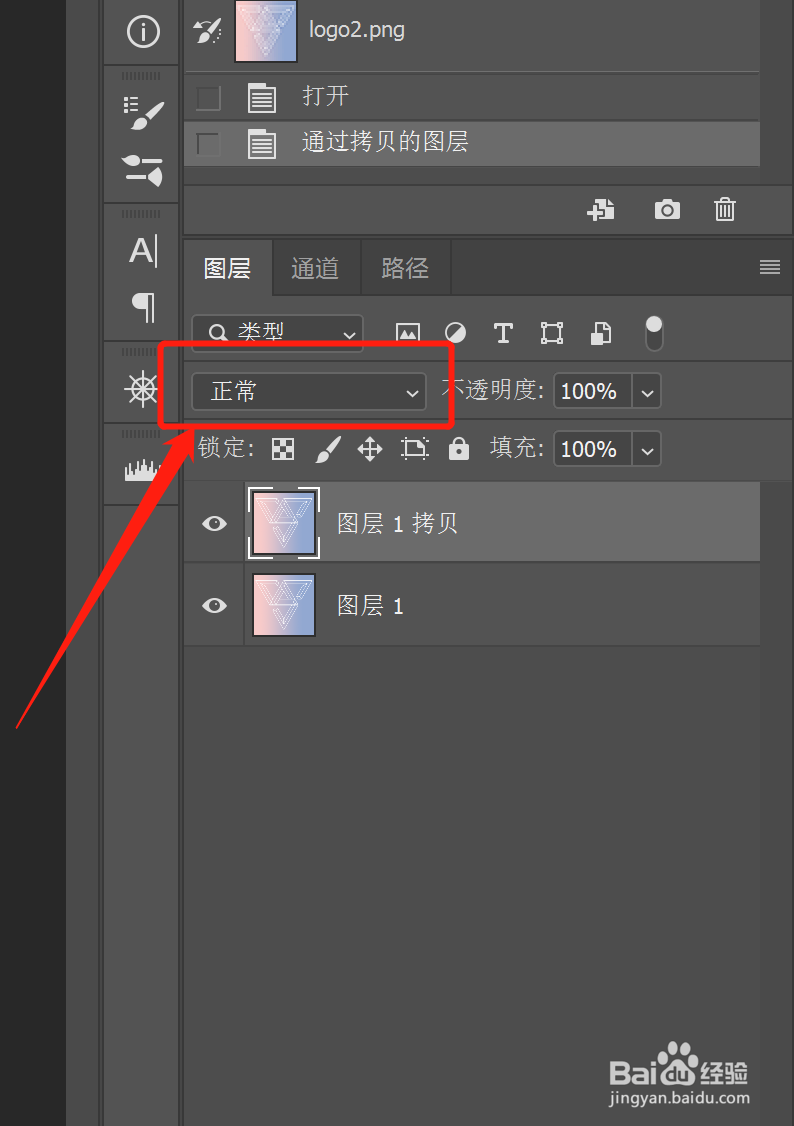Select the 通过拷贝的图层 history state
794x1126 pixels.
(472, 144)
